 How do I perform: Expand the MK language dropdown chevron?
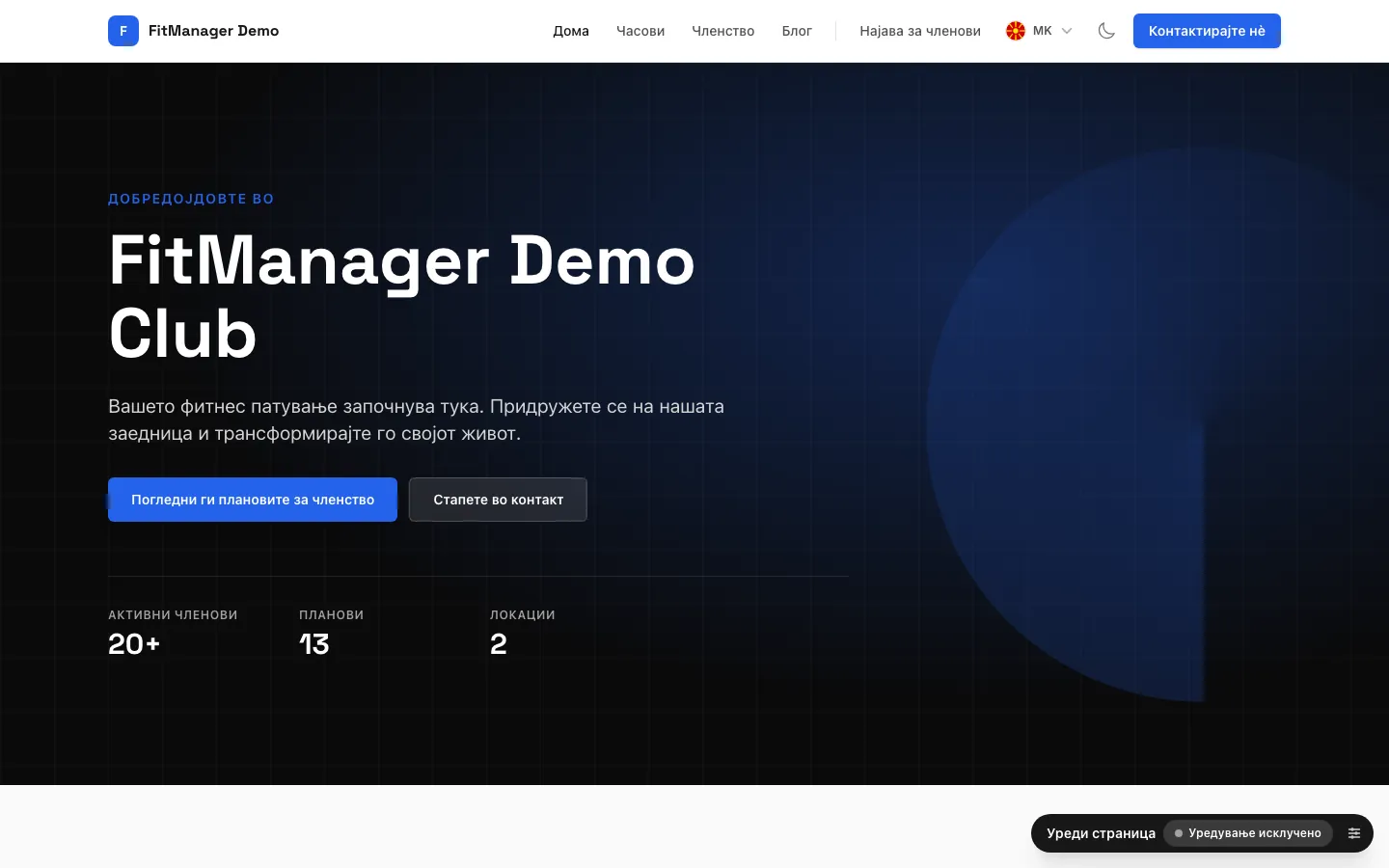[x=1067, y=31]
